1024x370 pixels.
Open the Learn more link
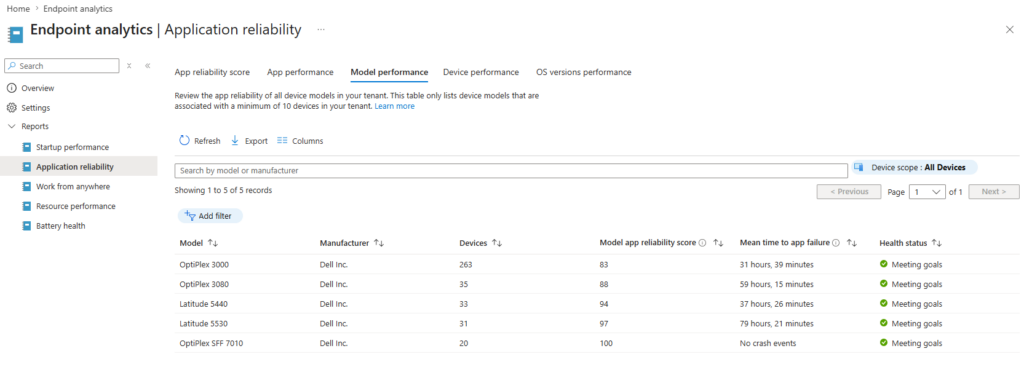394,106
